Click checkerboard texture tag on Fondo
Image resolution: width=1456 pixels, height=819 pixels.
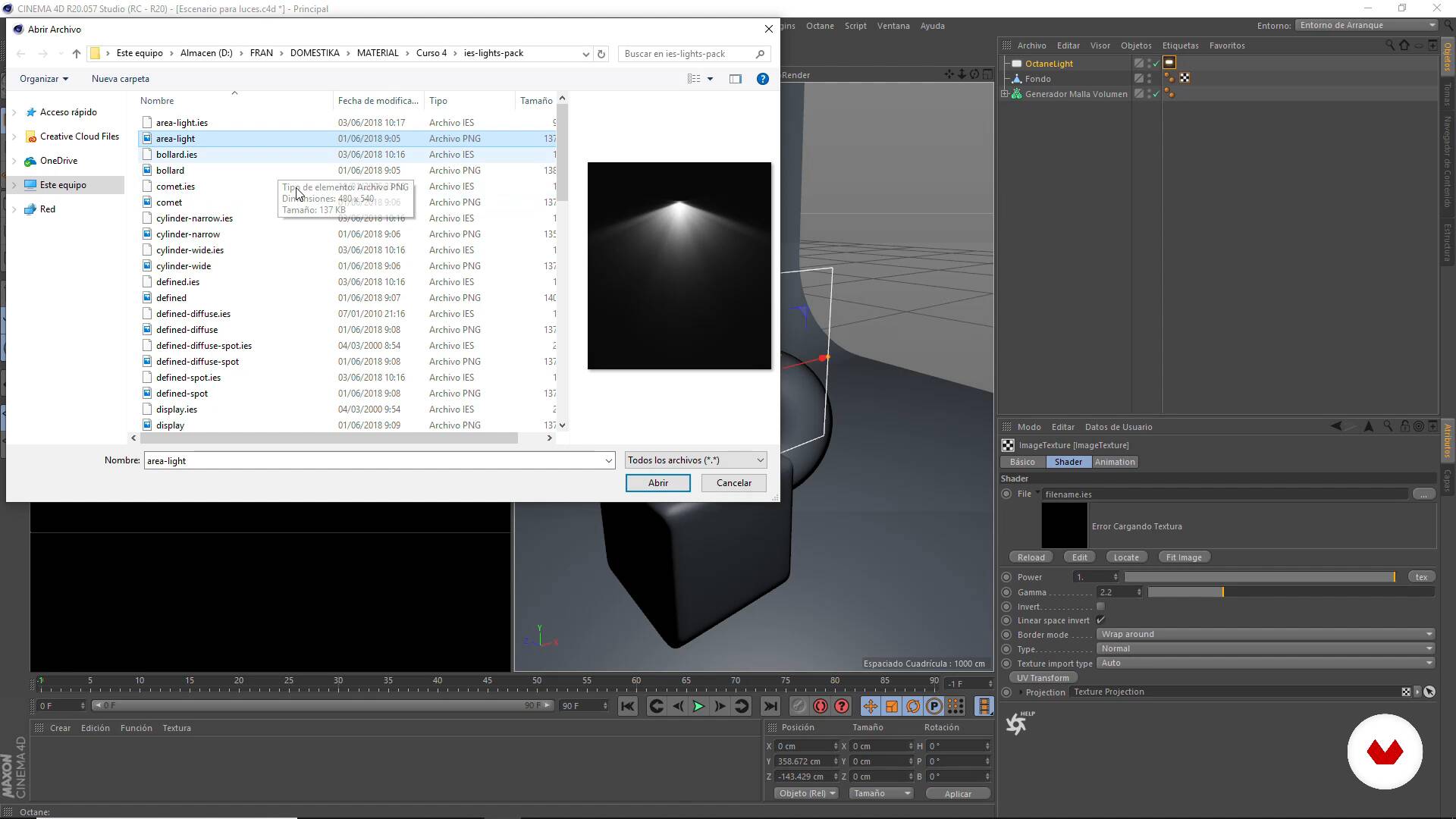[x=1185, y=78]
